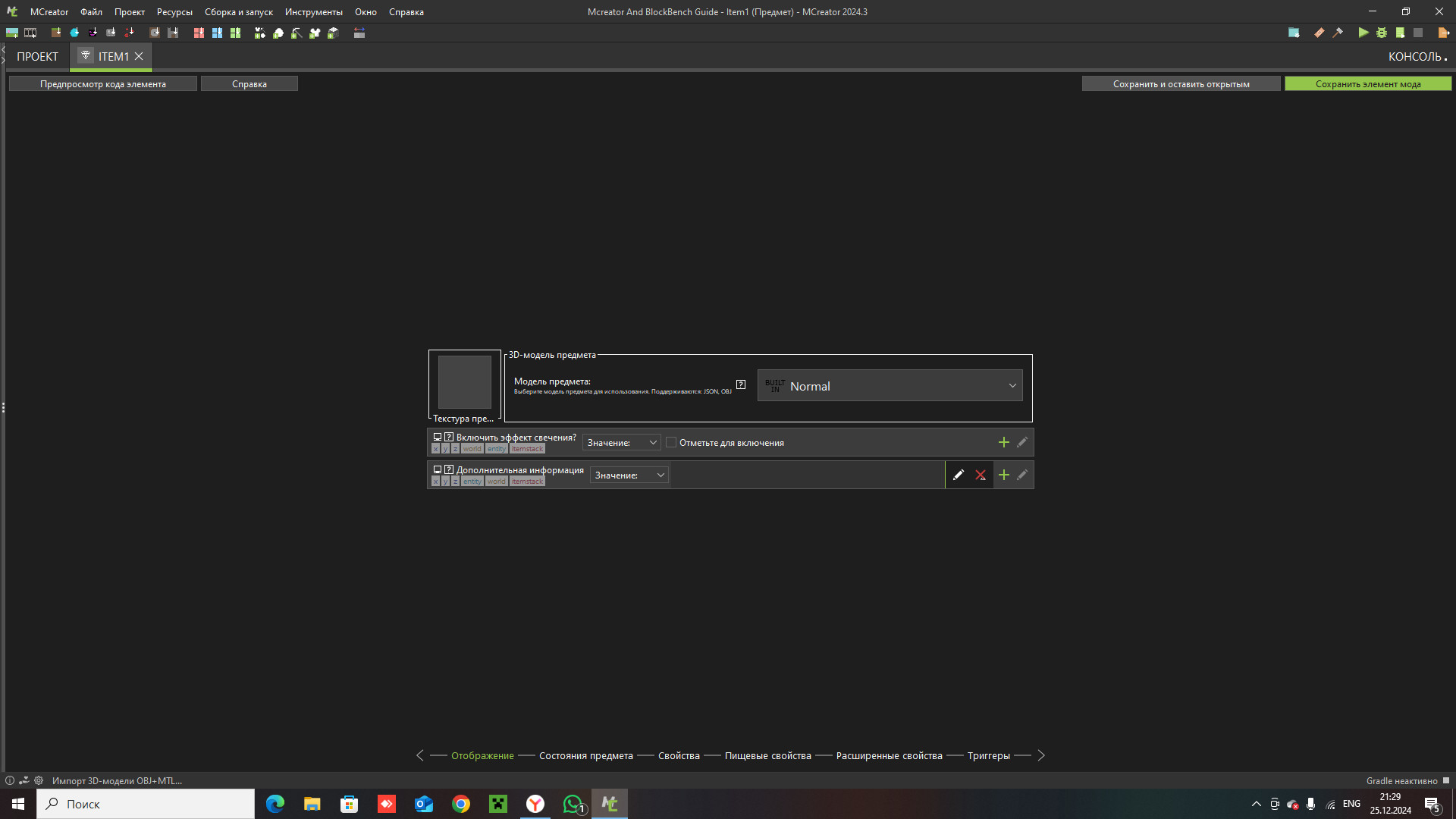
Task: Click the element code preview button
Action: coord(103,84)
